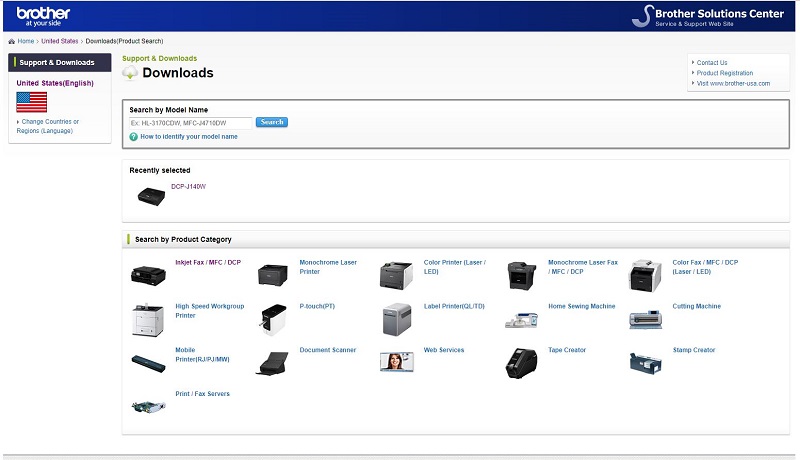Click the Downloads cloud icon beside heading
Image resolution: width=800 pixels, height=460 pixels.
pos(130,73)
